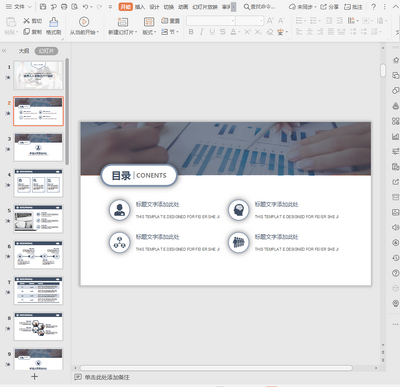Image resolution: width=400 pixels, height=387 pixels.
Task: Click the plus icon to add a slide
Action: pos(34,376)
